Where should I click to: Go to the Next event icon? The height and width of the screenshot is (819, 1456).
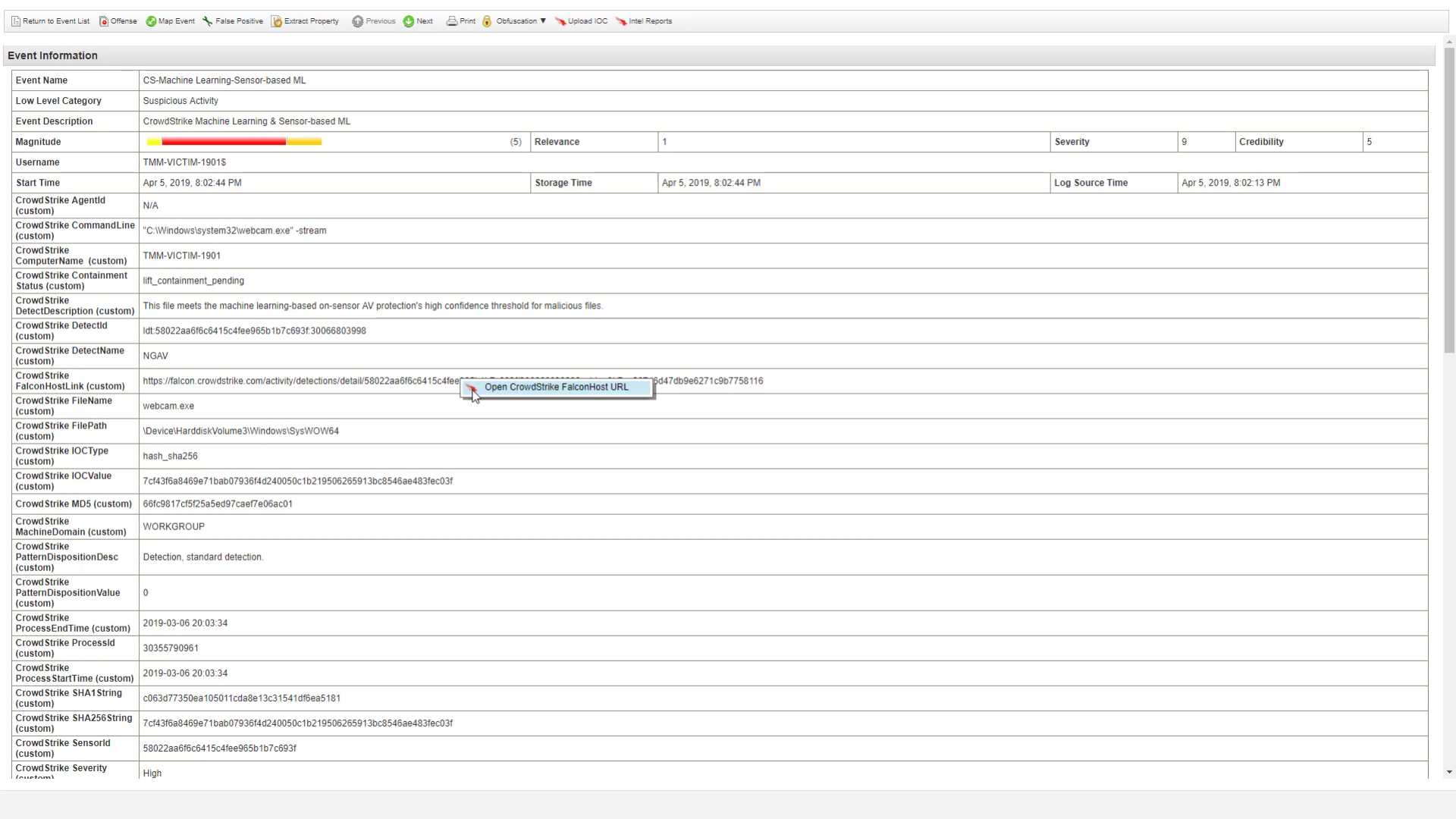coord(409,21)
